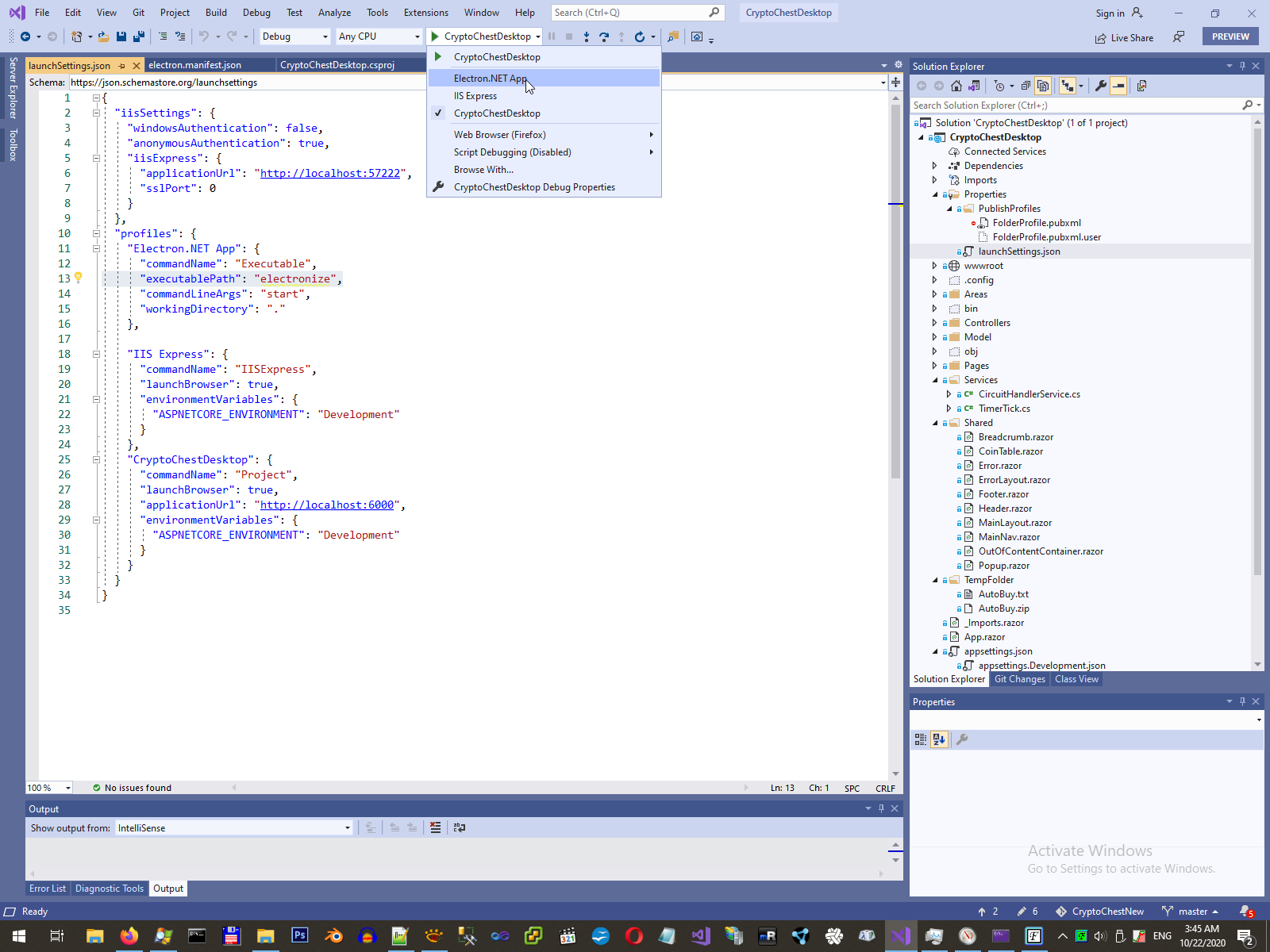Open the Any CPU platform dropdown
Image resolution: width=1270 pixels, height=952 pixels.
tap(379, 36)
